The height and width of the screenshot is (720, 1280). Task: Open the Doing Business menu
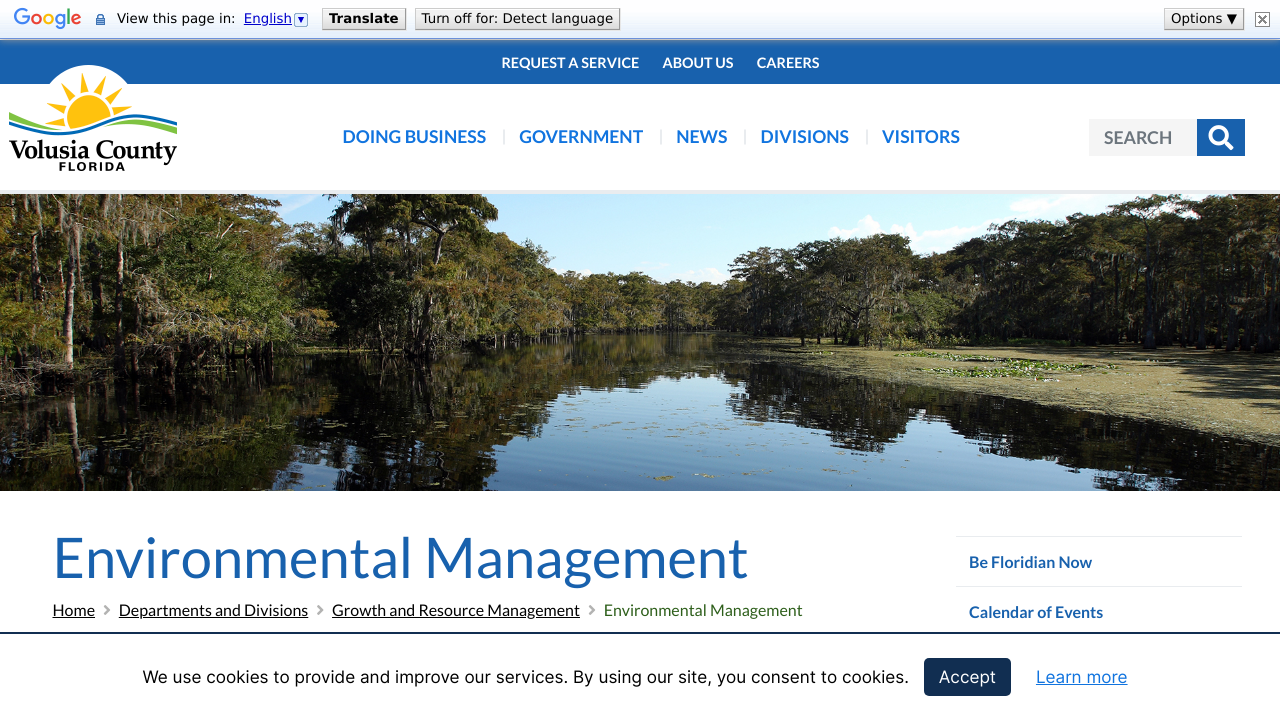414,137
